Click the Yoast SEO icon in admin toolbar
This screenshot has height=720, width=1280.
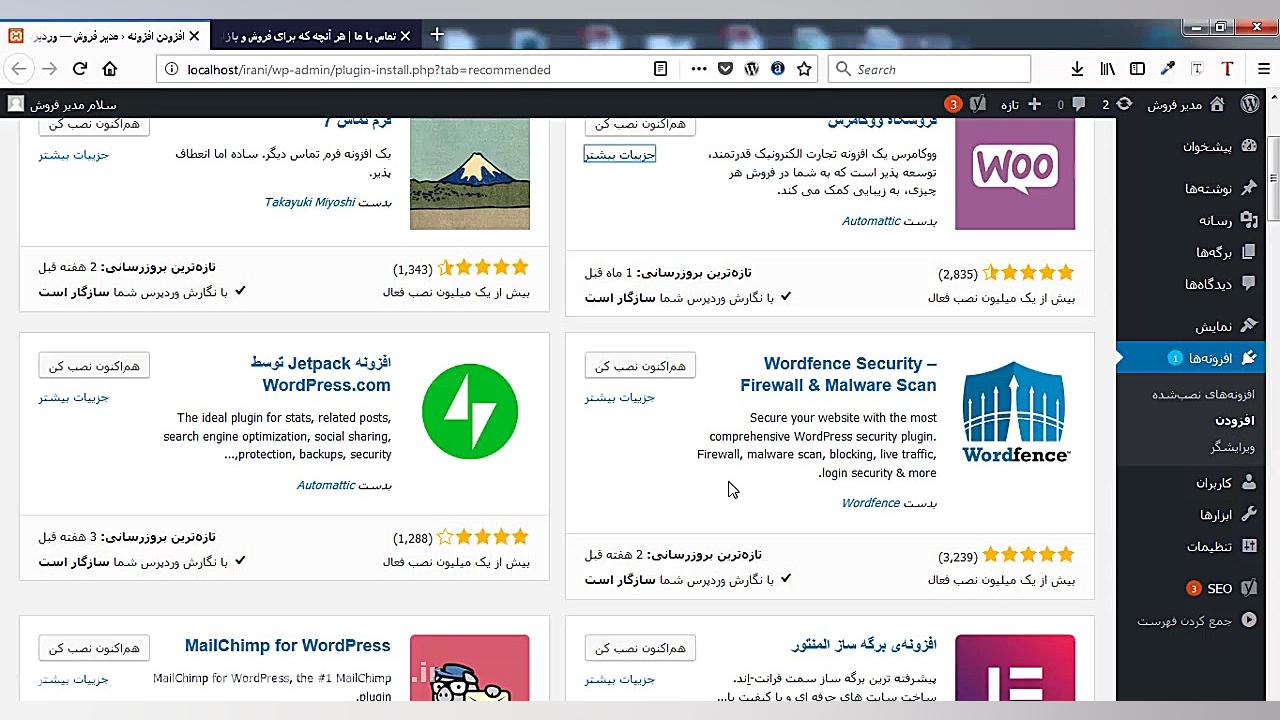[x=977, y=103]
